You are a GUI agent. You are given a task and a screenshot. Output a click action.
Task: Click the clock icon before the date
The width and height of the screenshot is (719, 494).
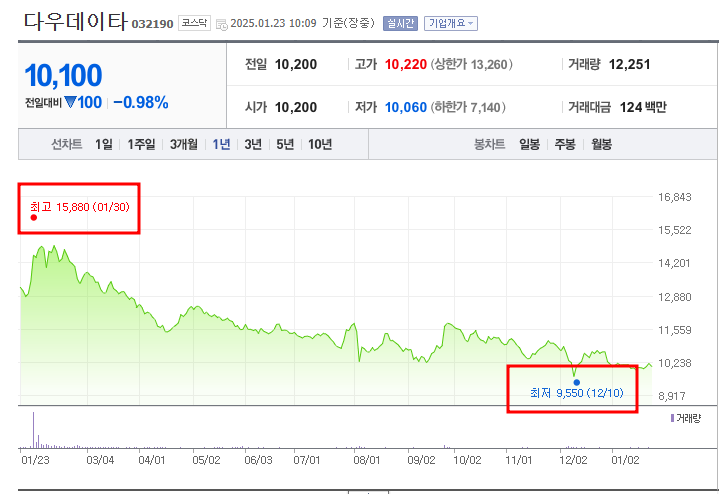tap(222, 25)
